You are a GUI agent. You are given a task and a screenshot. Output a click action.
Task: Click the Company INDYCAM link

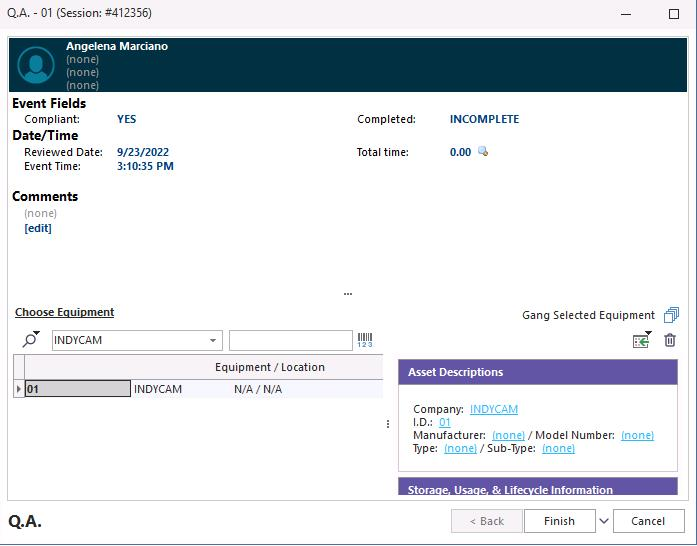(493, 409)
